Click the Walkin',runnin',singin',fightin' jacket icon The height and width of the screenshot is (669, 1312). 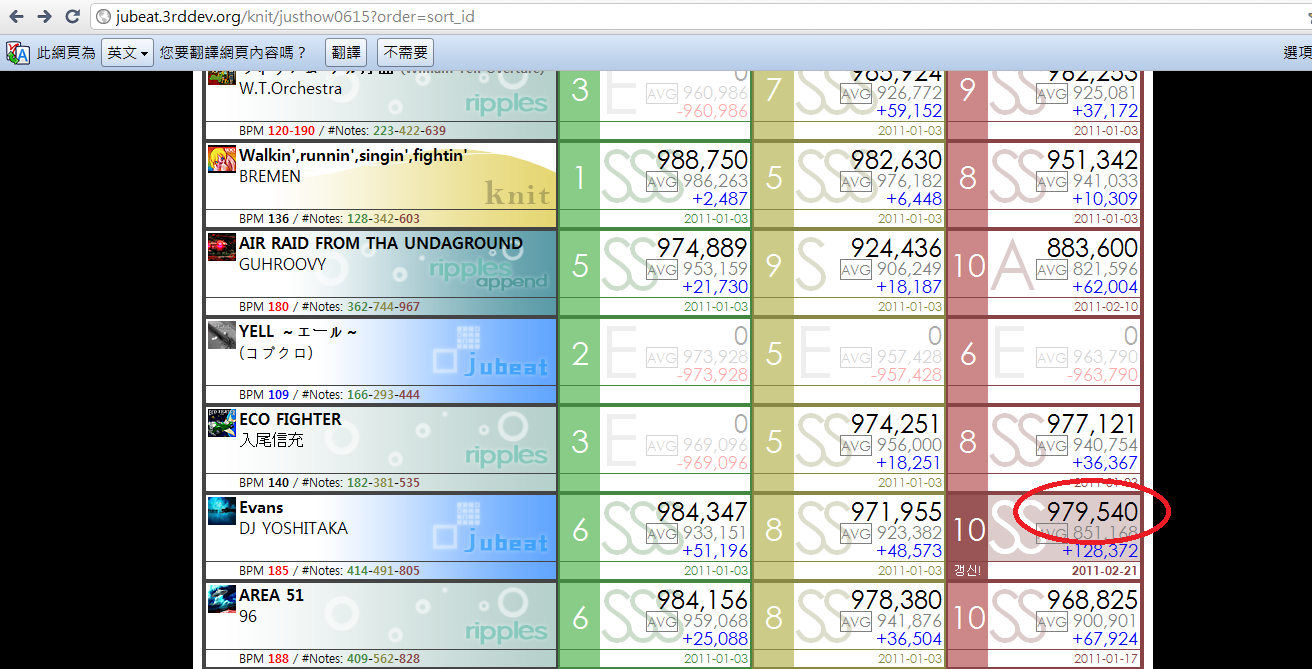(222, 160)
